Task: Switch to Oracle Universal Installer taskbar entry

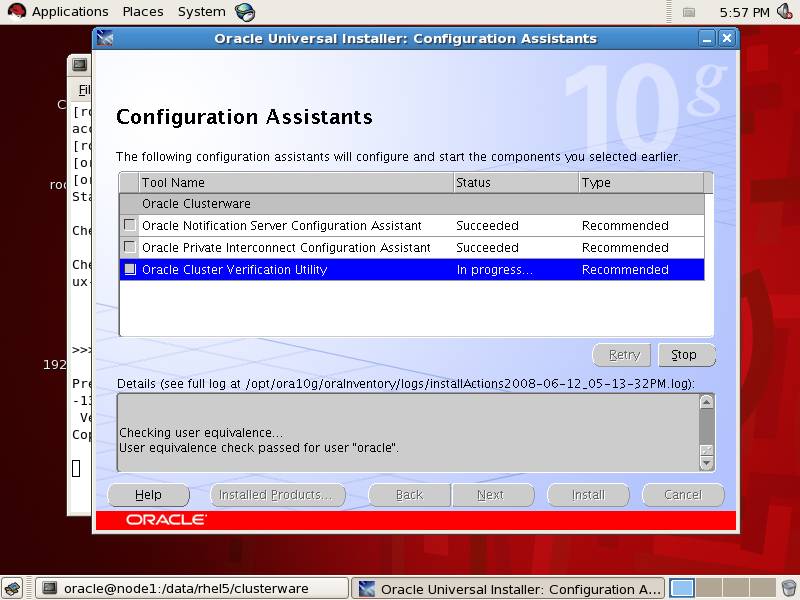Action: [508, 589]
